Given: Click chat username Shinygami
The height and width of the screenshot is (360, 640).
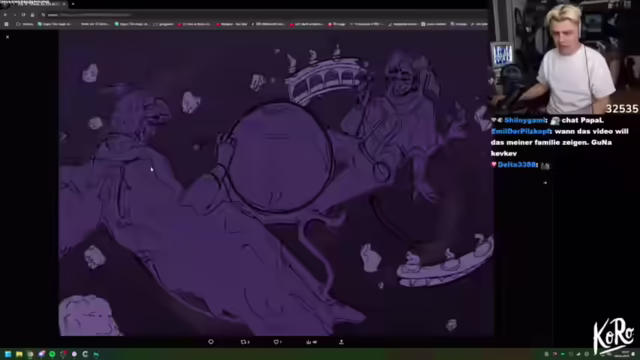Looking at the screenshot, I should pyautogui.click(x=524, y=120).
